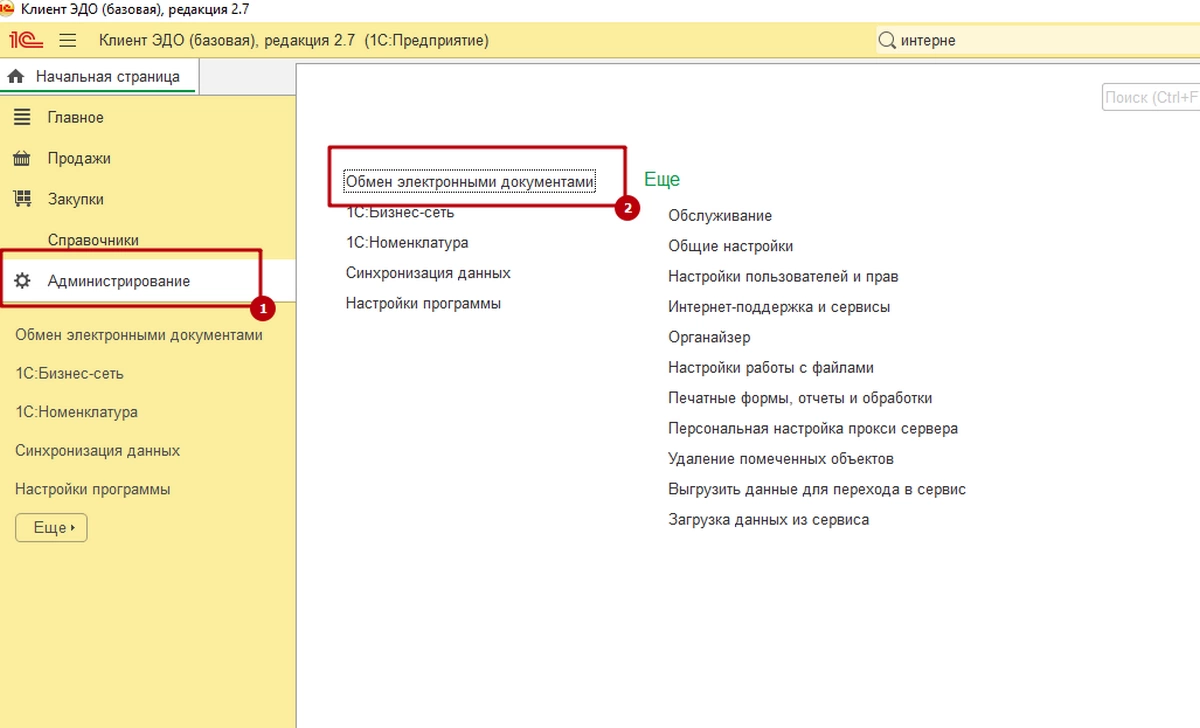Click the Закупки cart icon
The image size is (1200, 728).
coord(22,199)
